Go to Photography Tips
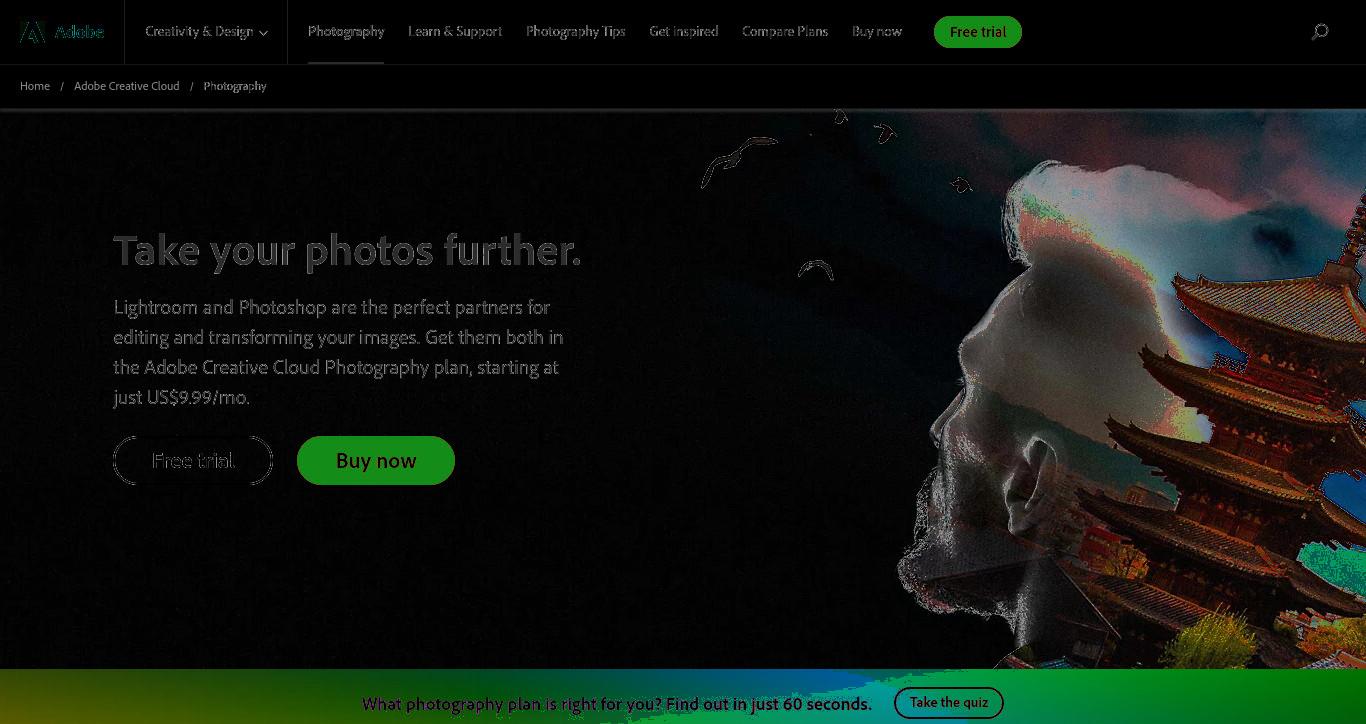 (x=576, y=32)
